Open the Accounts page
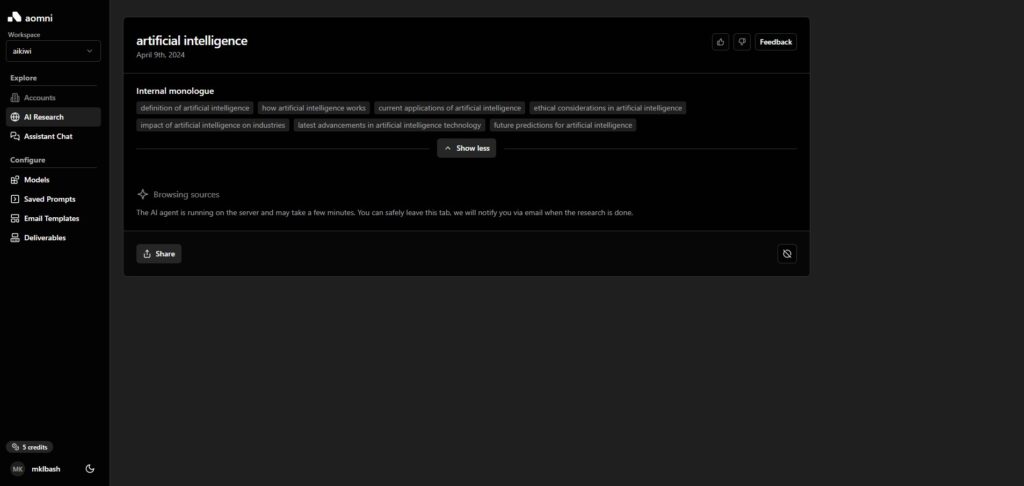This screenshot has width=1024, height=486. coord(39,98)
